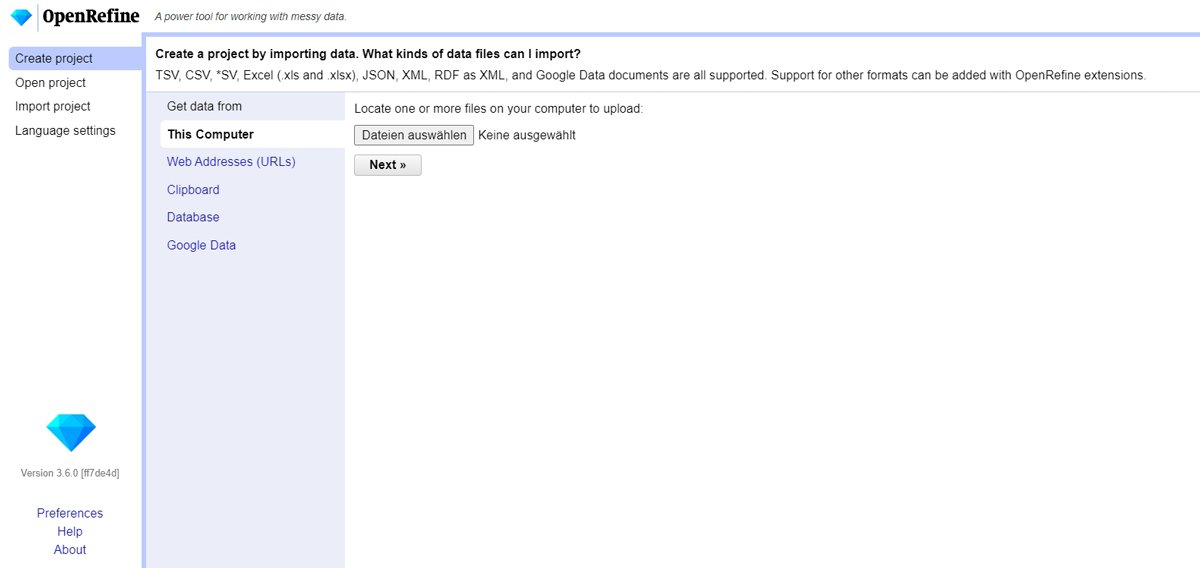Open the Help link
The width and height of the screenshot is (1200, 568).
[x=70, y=532]
